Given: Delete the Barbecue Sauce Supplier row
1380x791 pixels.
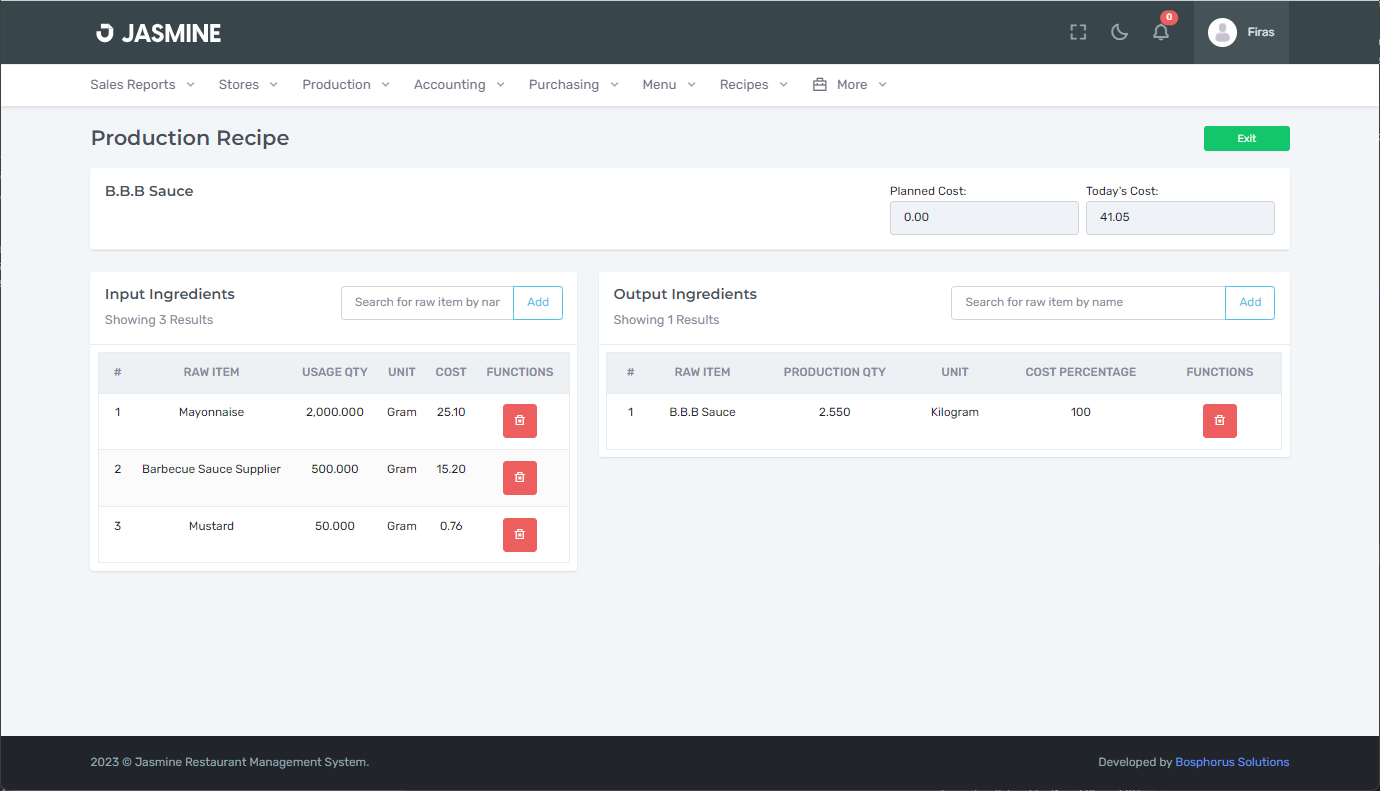Looking at the screenshot, I should (x=519, y=477).
